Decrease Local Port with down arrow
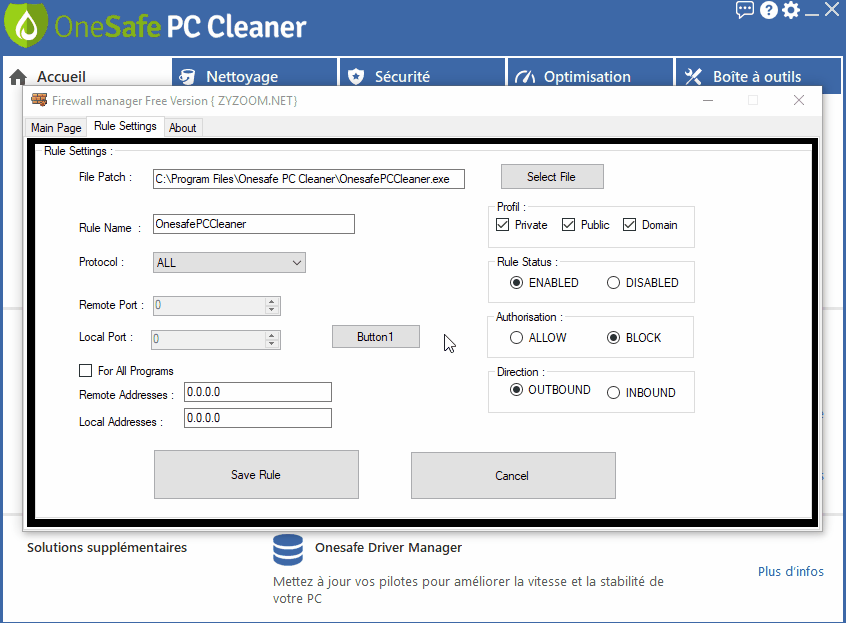This screenshot has width=846, height=623. (x=272, y=344)
